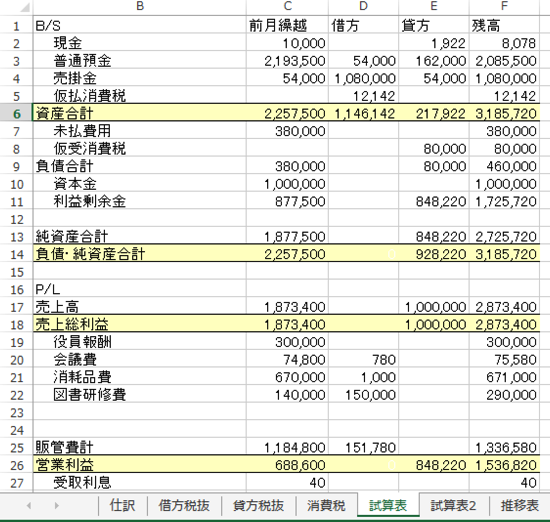The width and height of the screenshot is (550, 522).
Task: Click the 290,000 balance cell
Action: coord(504,395)
